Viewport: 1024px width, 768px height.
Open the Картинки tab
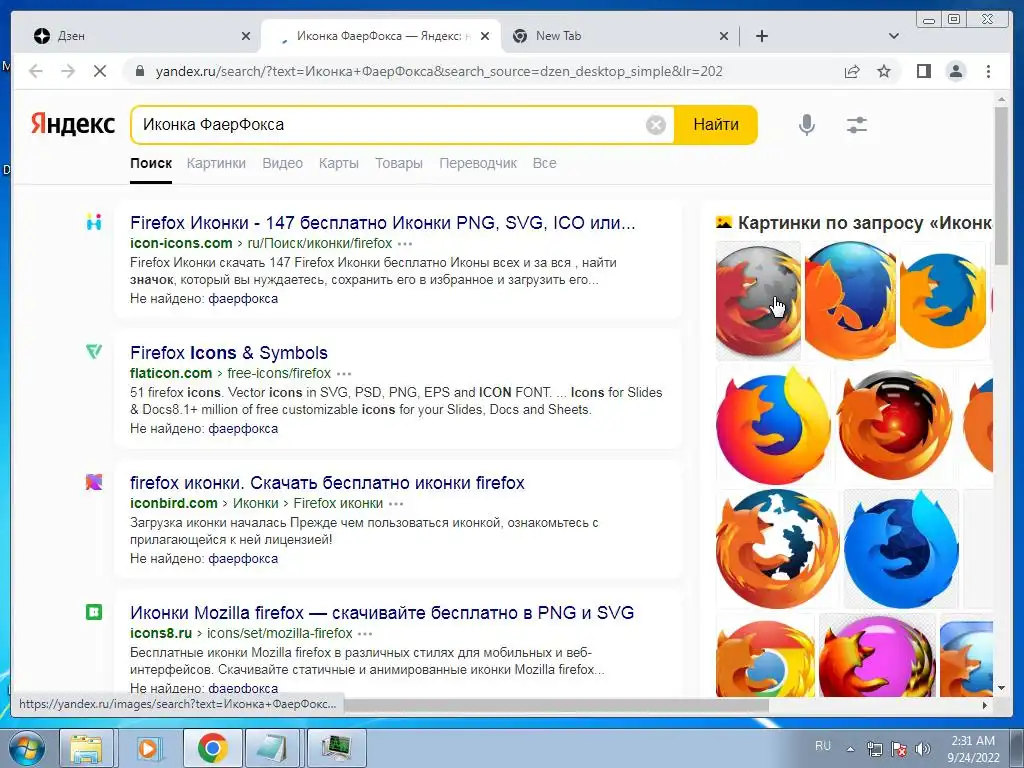click(x=216, y=163)
